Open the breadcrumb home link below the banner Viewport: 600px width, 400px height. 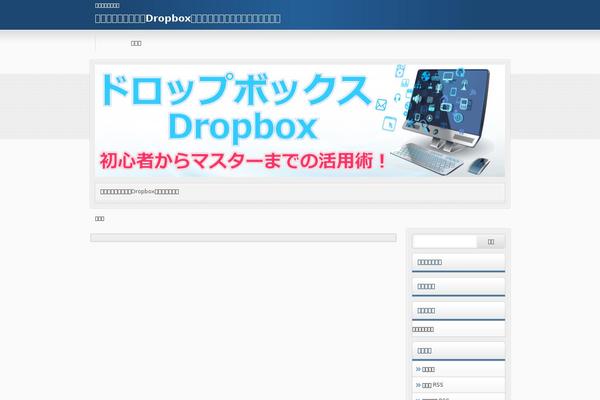99,219
